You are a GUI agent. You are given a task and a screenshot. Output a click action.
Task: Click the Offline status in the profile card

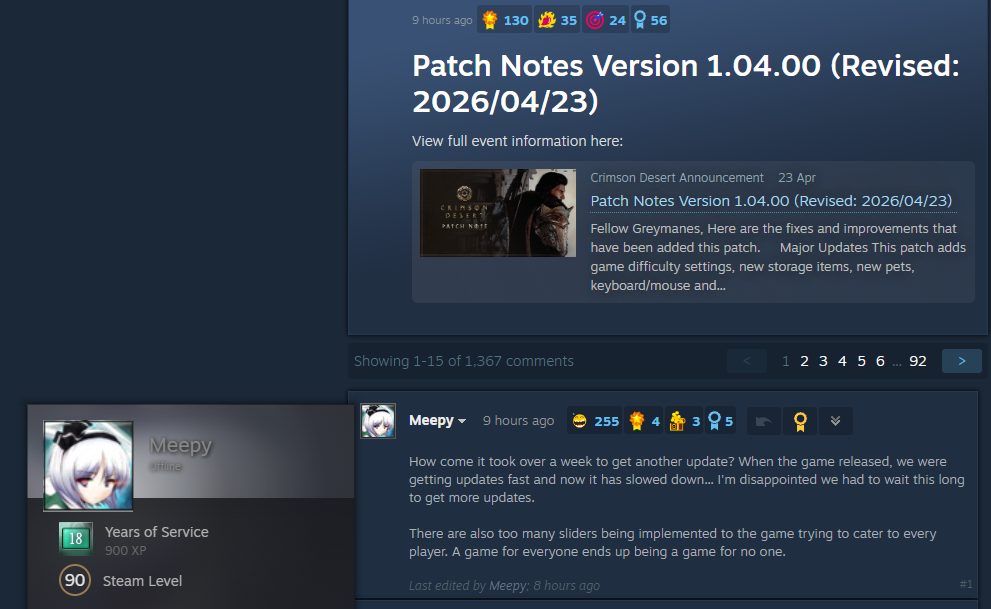165,466
